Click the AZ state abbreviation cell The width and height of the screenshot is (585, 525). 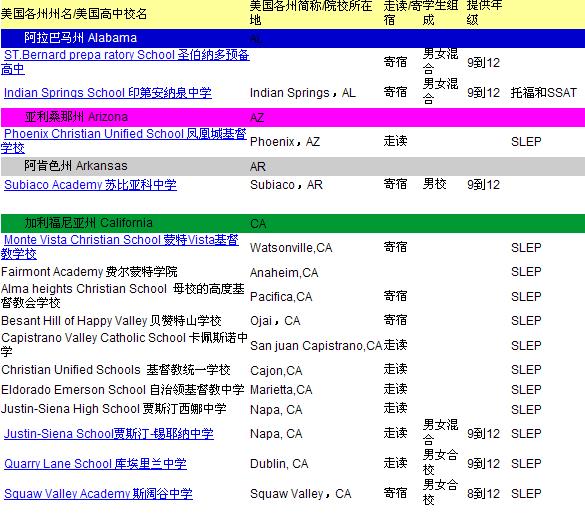click(257, 118)
